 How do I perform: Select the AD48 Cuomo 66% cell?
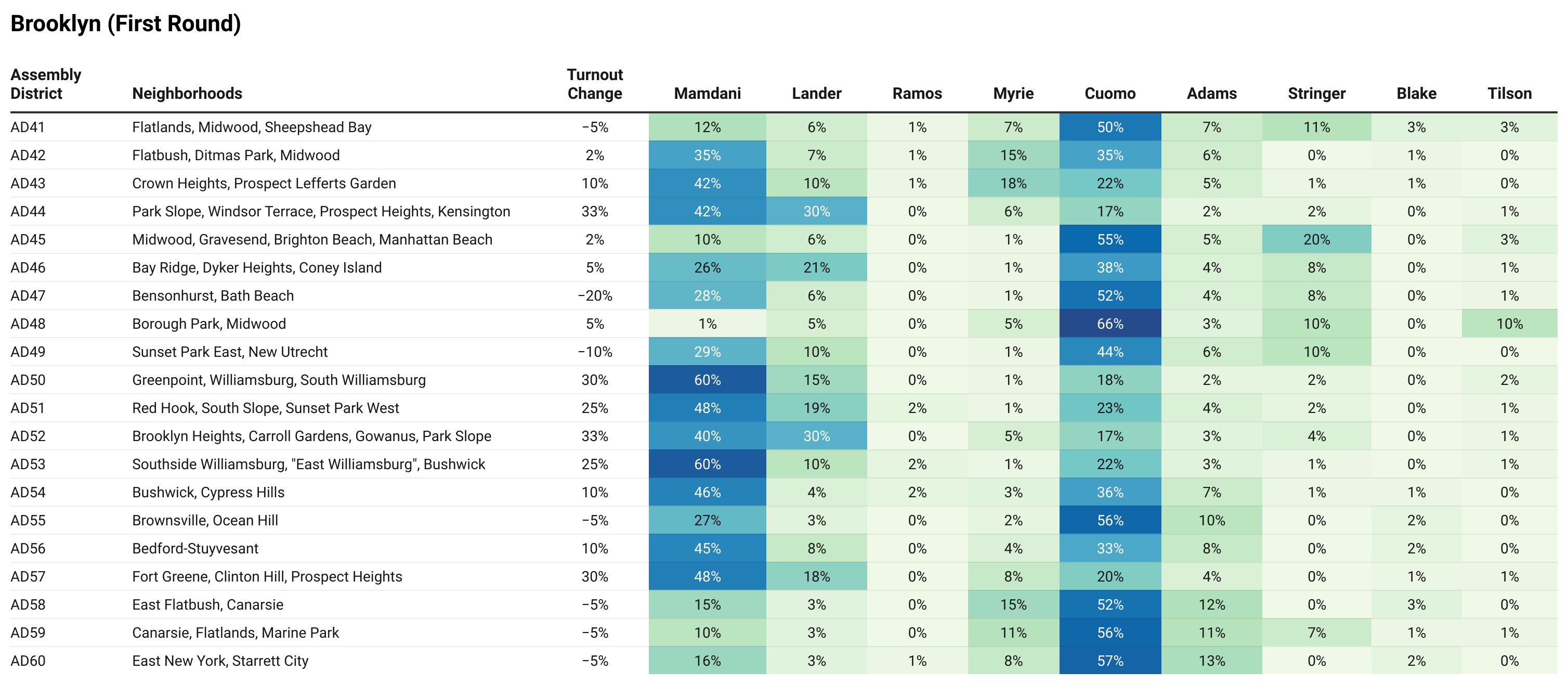pos(1109,324)
